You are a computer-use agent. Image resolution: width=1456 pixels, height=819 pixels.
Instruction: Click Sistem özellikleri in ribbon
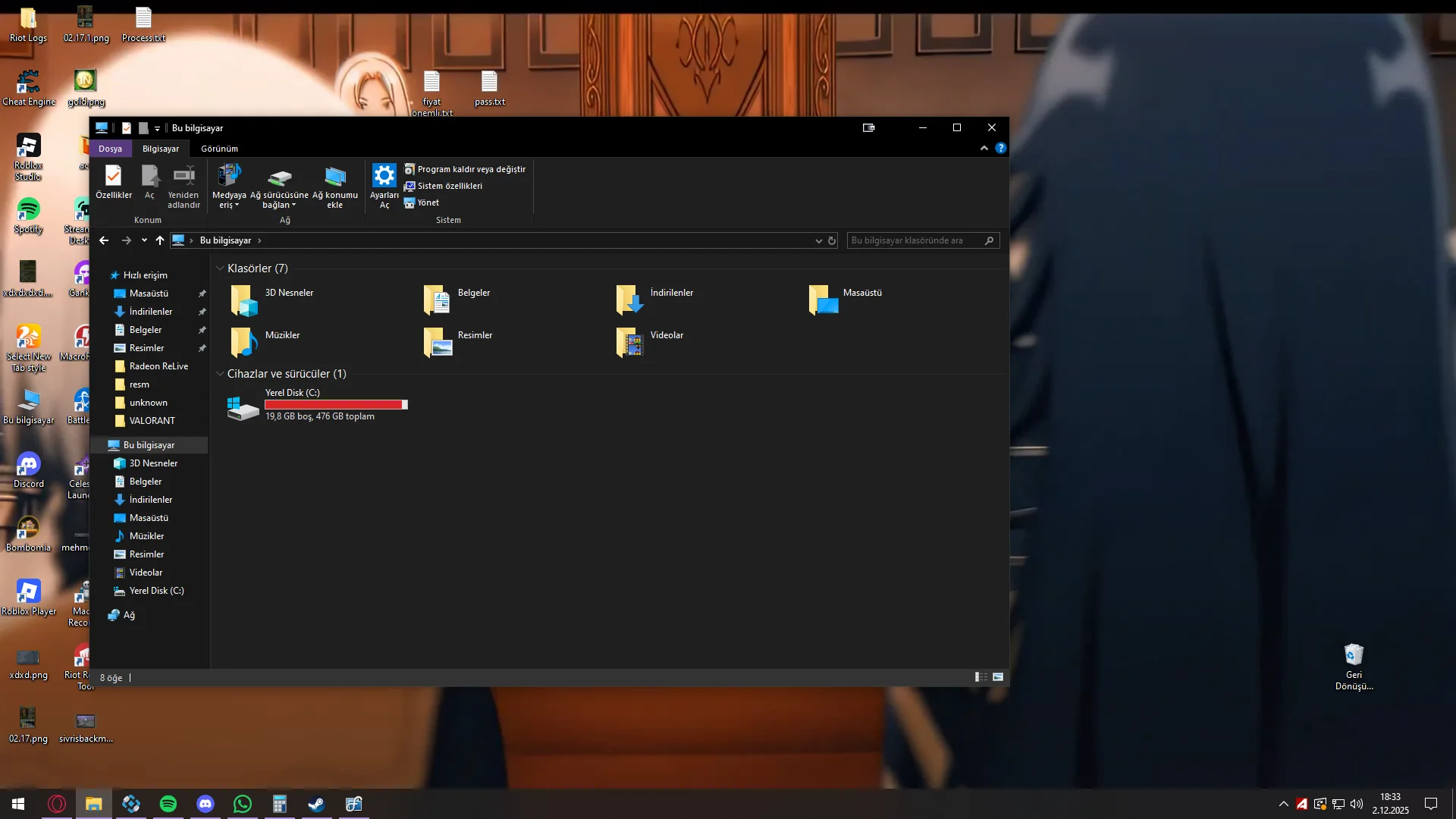449,186
